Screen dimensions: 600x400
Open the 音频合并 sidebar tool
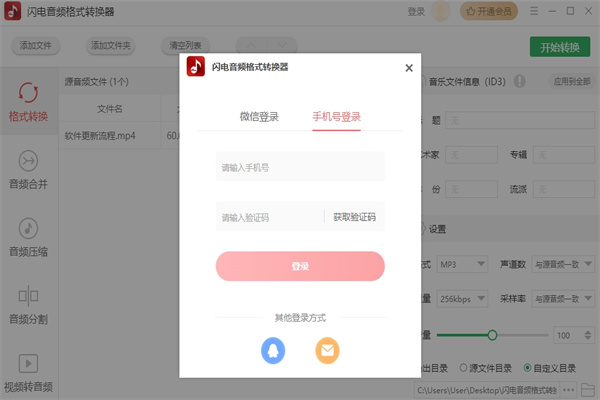(x=28, y=169)
